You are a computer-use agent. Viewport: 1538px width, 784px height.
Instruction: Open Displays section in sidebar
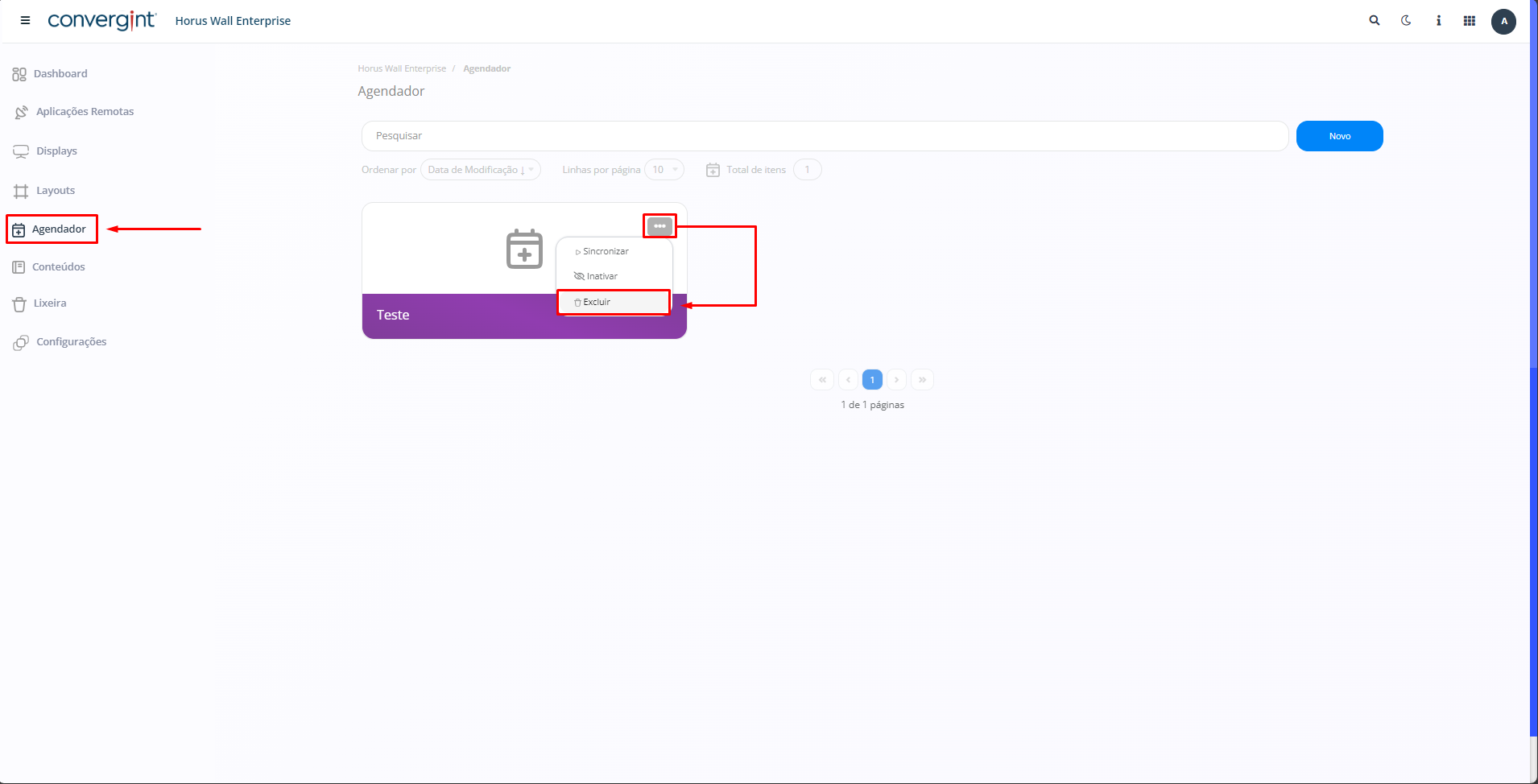56,151
